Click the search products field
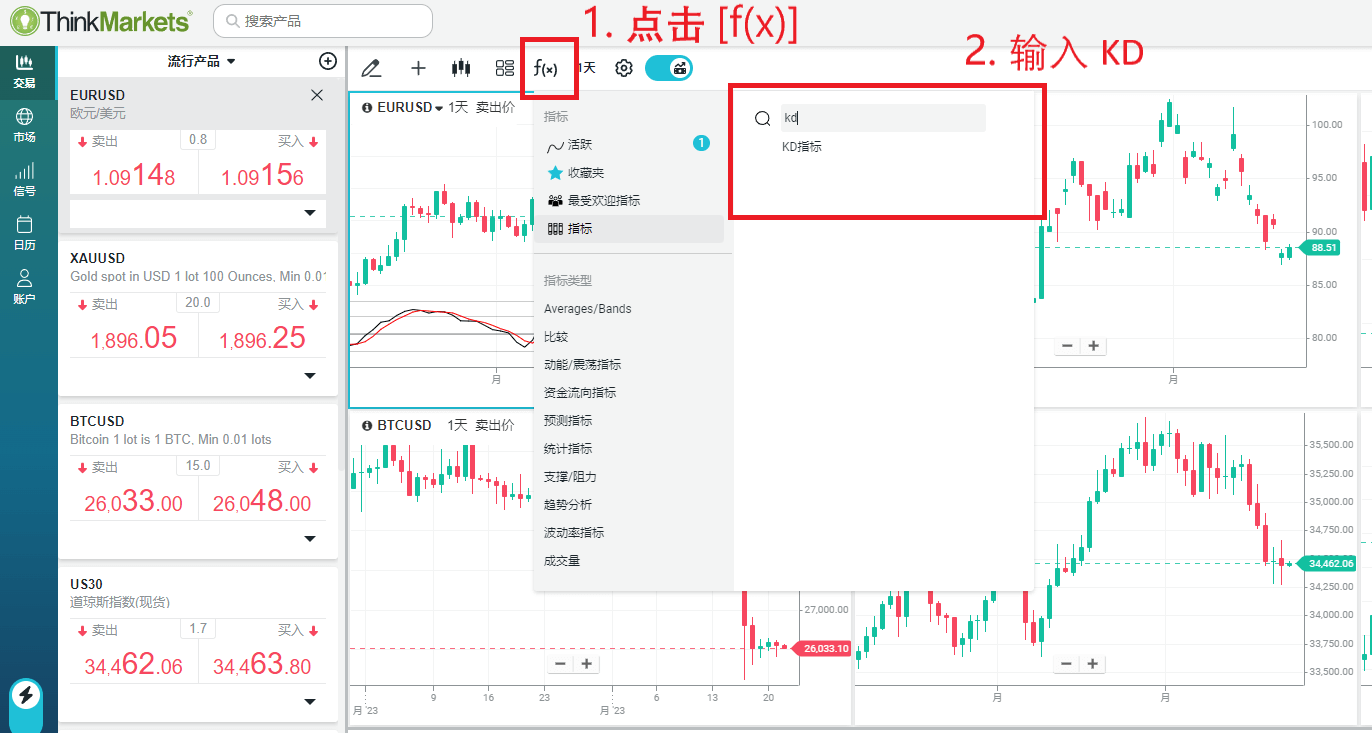The width and height of the screenshot is (1372, 733). tap(323, 21)
